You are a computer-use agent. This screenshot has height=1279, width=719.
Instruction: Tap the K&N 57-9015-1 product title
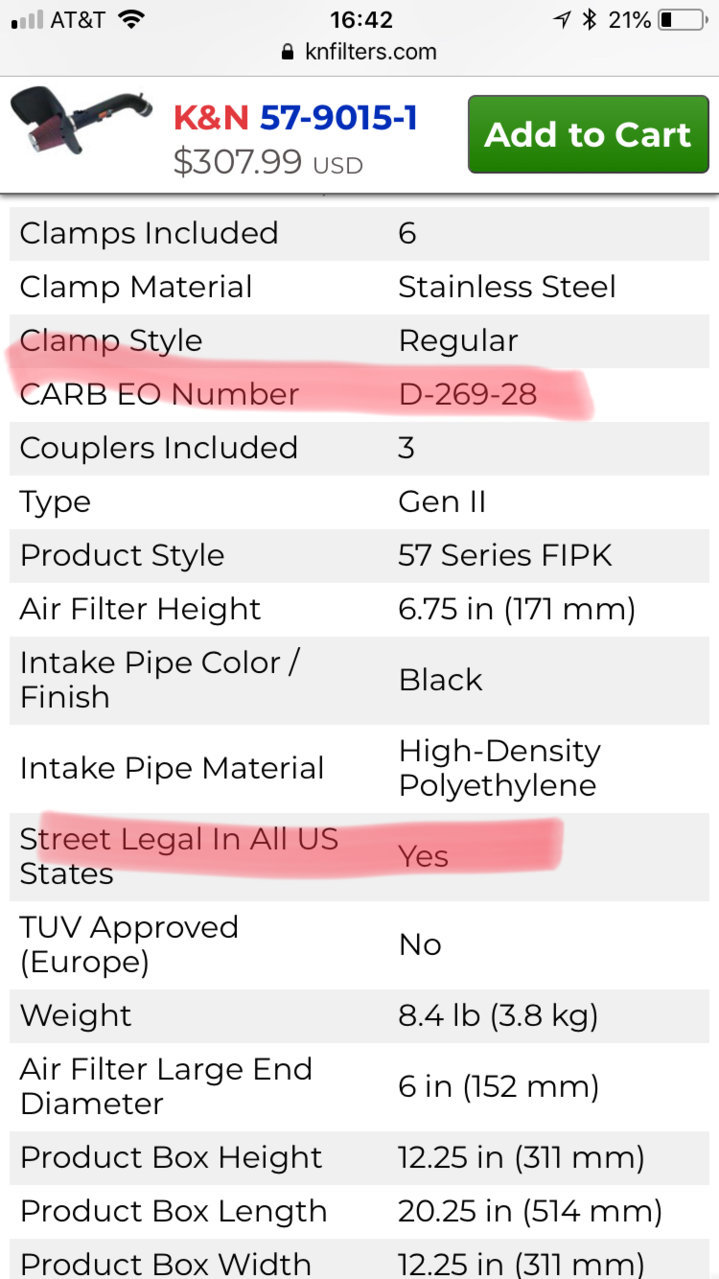pos(295,118)
